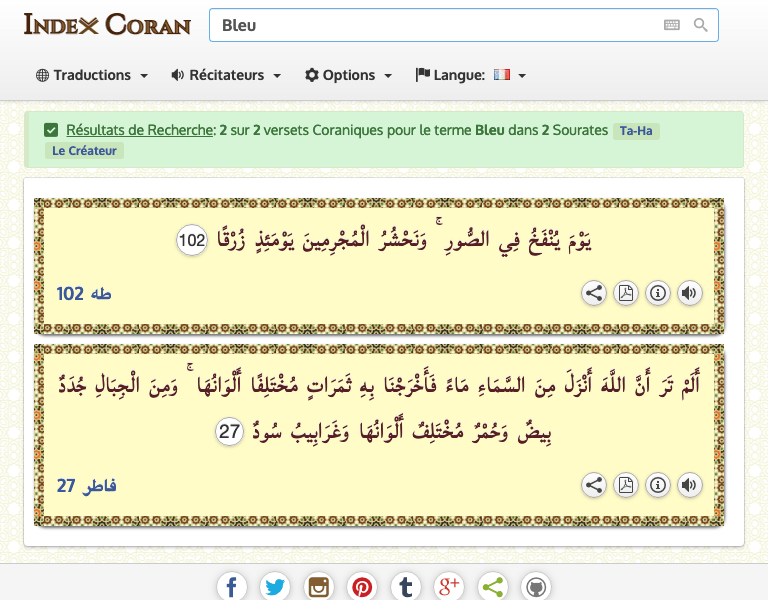
Task: Open PDF export for verse Ta-Ha 102
Action: (x=626, y=293)
